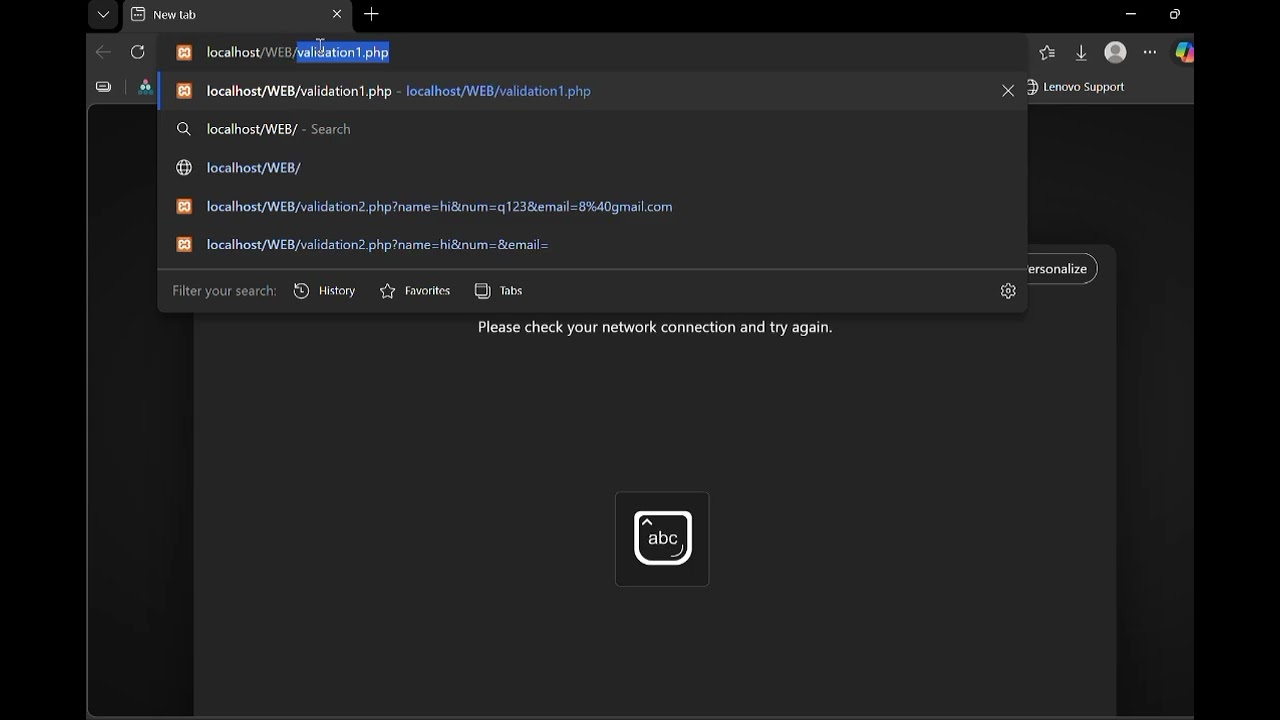
Task: Click the XAMPP icon beside validation1.php suggestion
Action: click(x=184, y=91)
